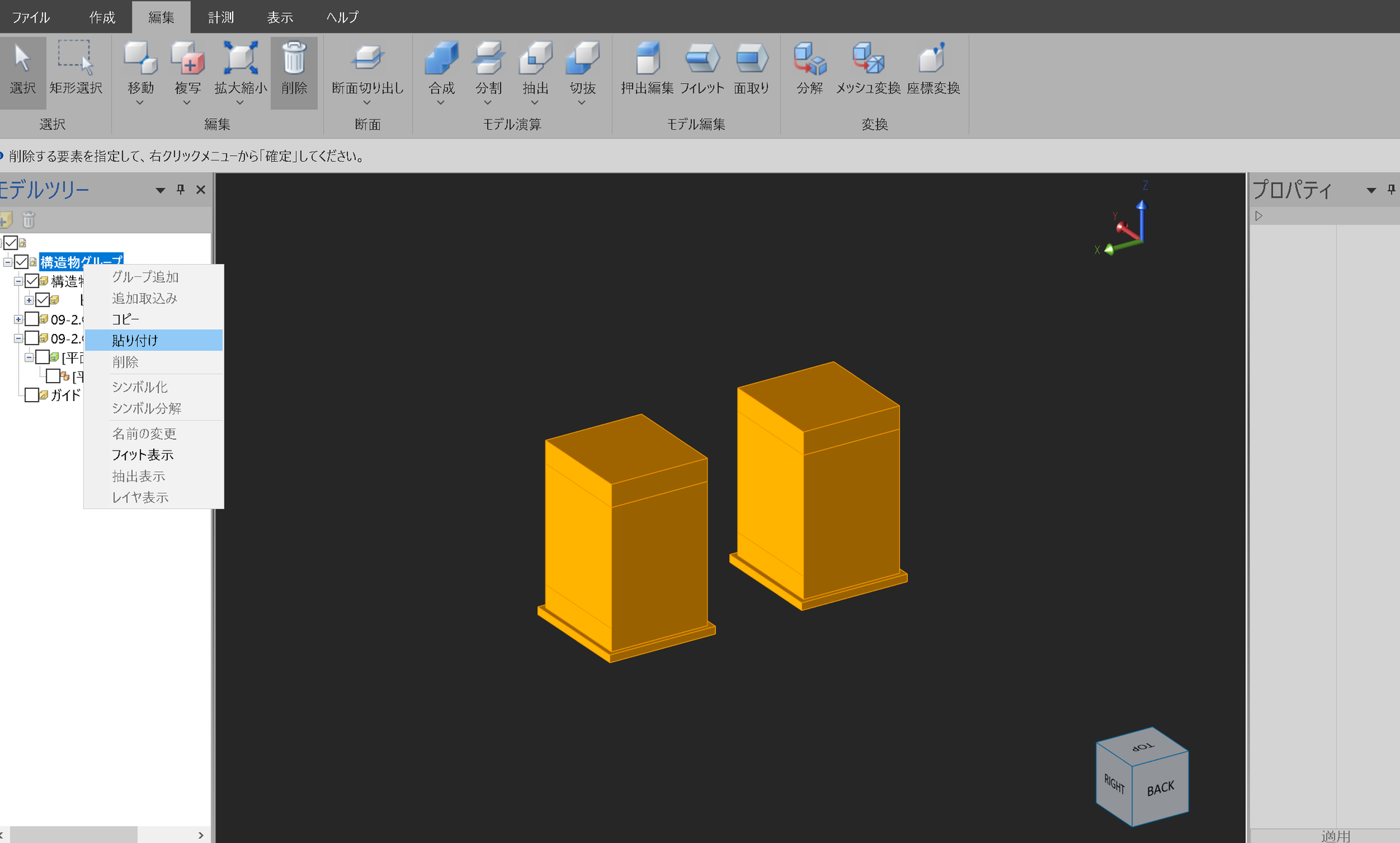Click the 合成 union tool icon
1400x843 pixels.
point(441,58)
